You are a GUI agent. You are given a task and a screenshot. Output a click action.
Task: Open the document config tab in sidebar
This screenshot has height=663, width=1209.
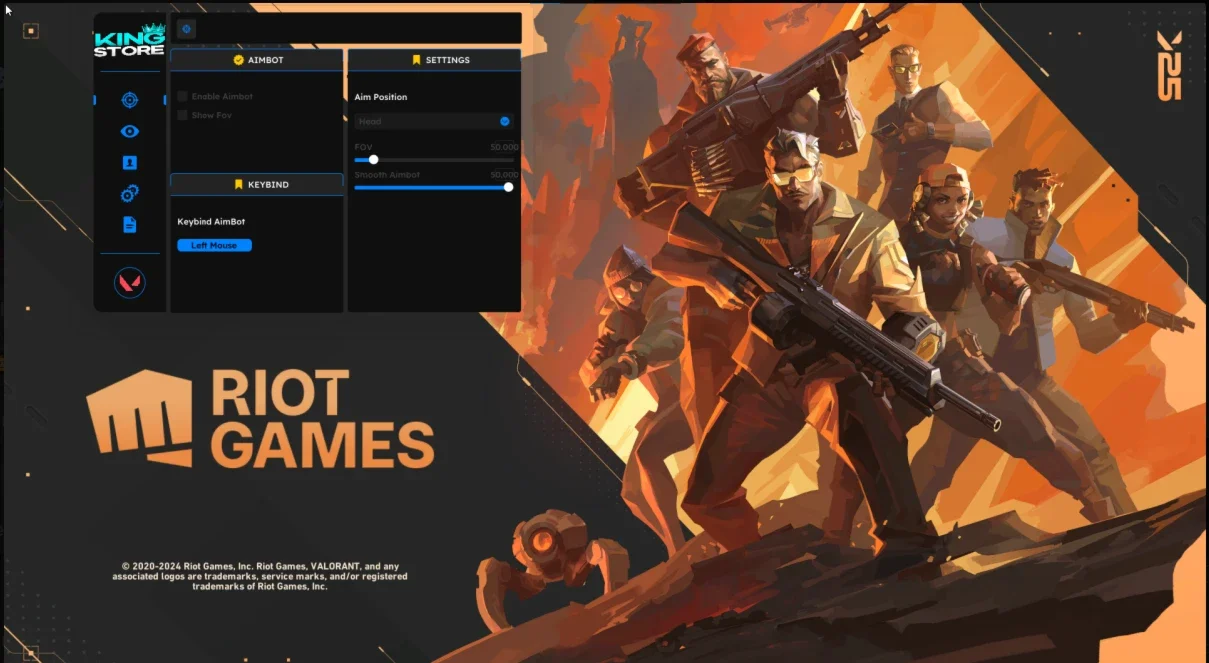coord(129,225)
